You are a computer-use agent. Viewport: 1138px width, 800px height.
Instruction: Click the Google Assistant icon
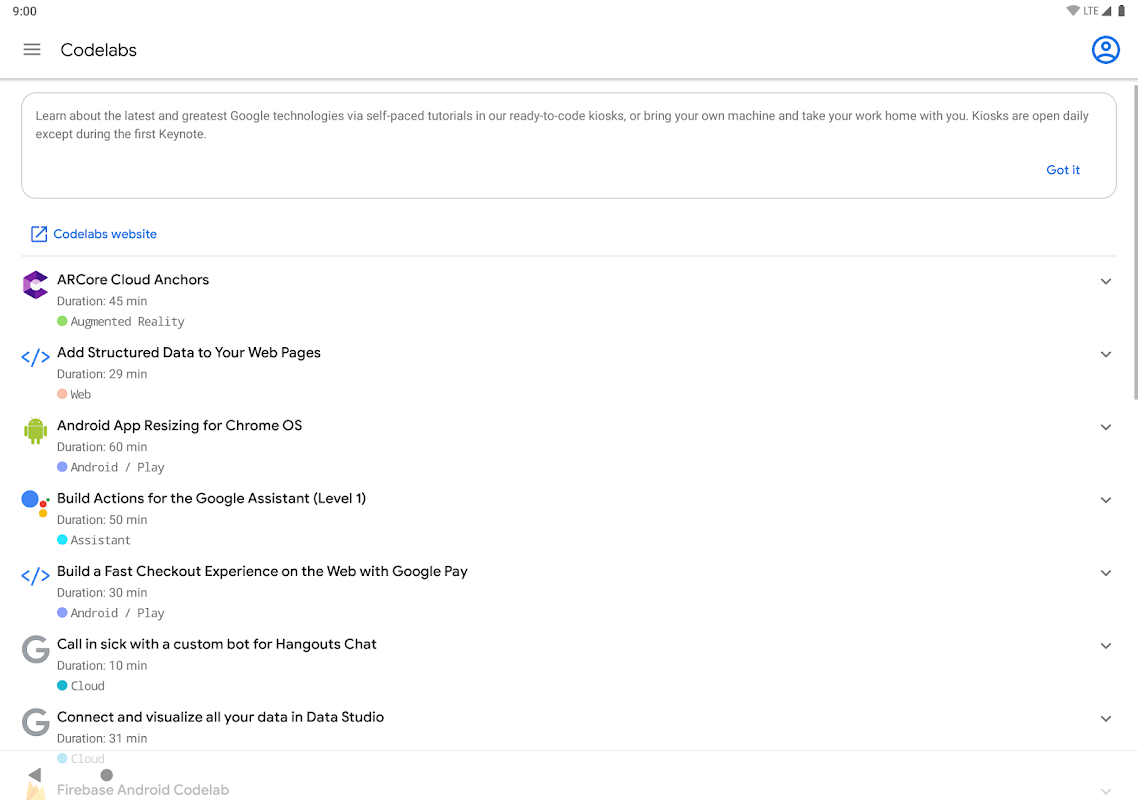coord(35,503)
